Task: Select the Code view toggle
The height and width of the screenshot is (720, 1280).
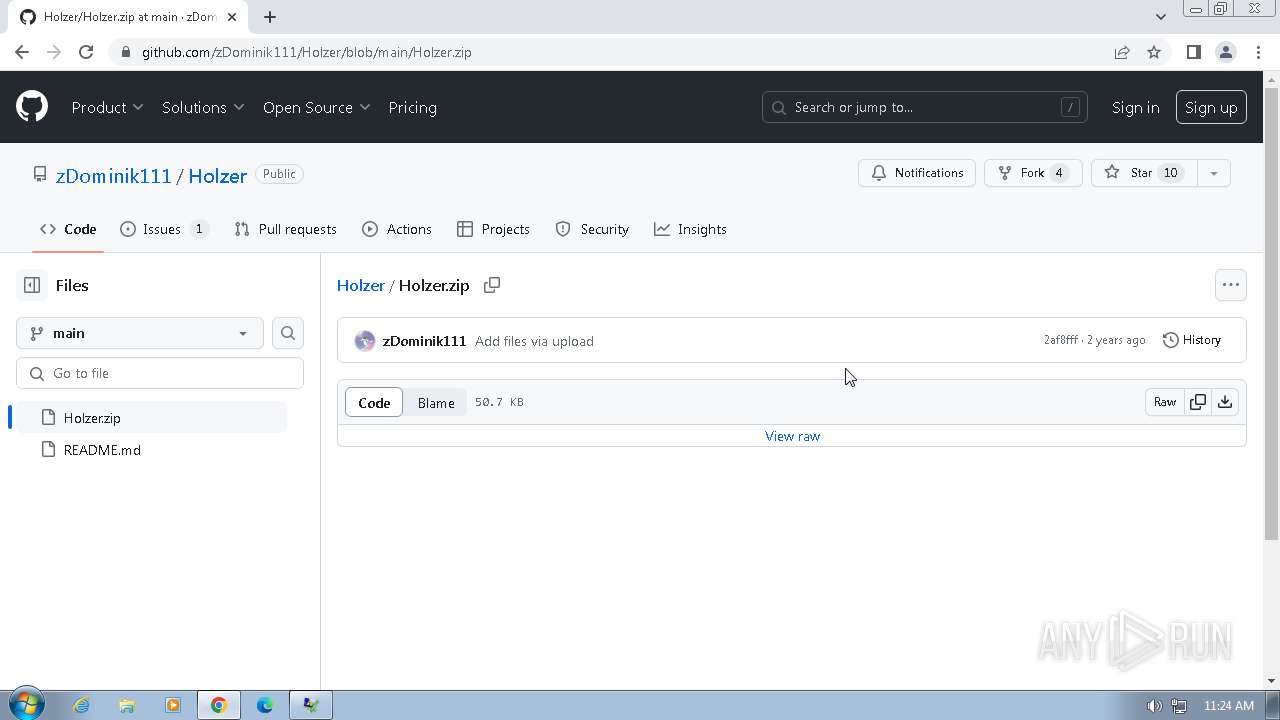Action: 374,402
